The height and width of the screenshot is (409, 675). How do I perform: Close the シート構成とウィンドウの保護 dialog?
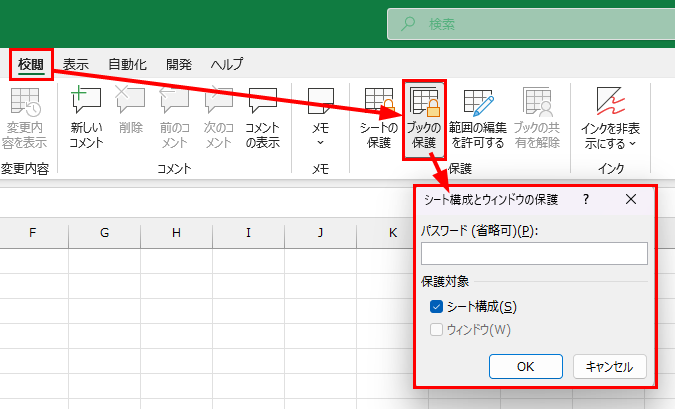[x=631, y=199]
